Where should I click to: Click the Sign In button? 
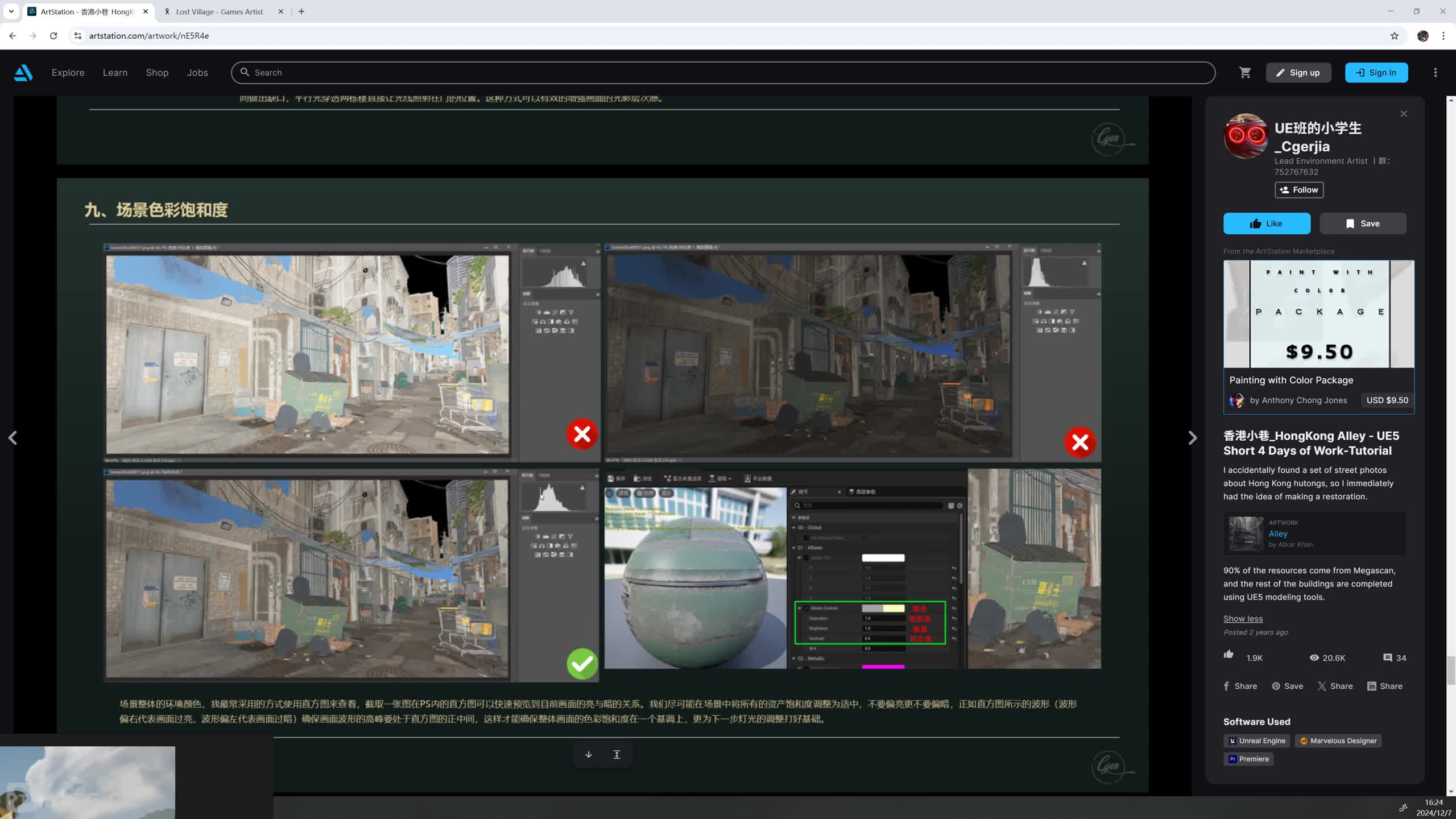[x=1376, y=73]
